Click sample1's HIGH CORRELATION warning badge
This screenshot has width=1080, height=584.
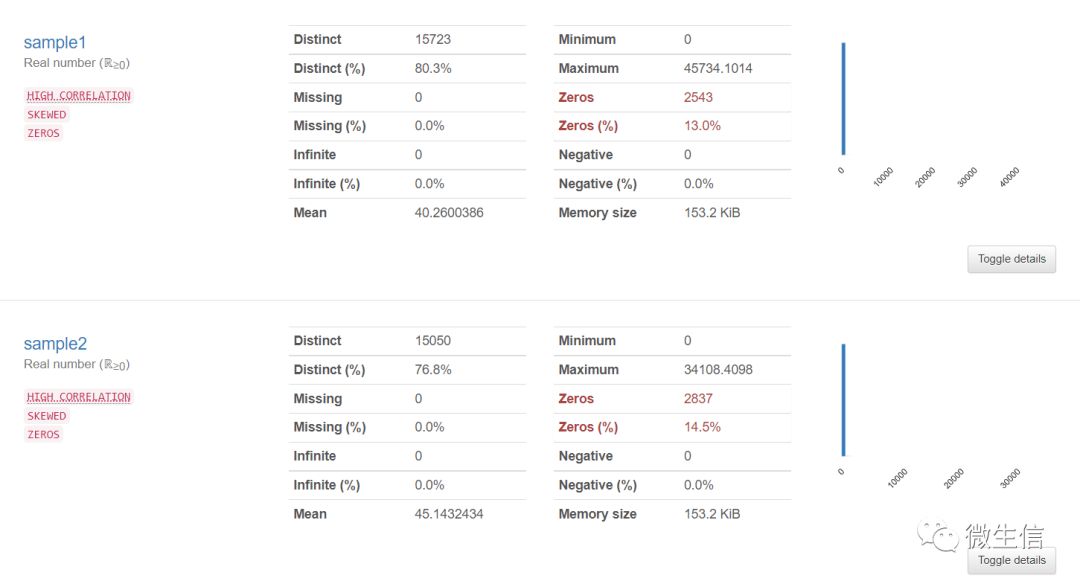pyautogui.click(x=79, y=96)
